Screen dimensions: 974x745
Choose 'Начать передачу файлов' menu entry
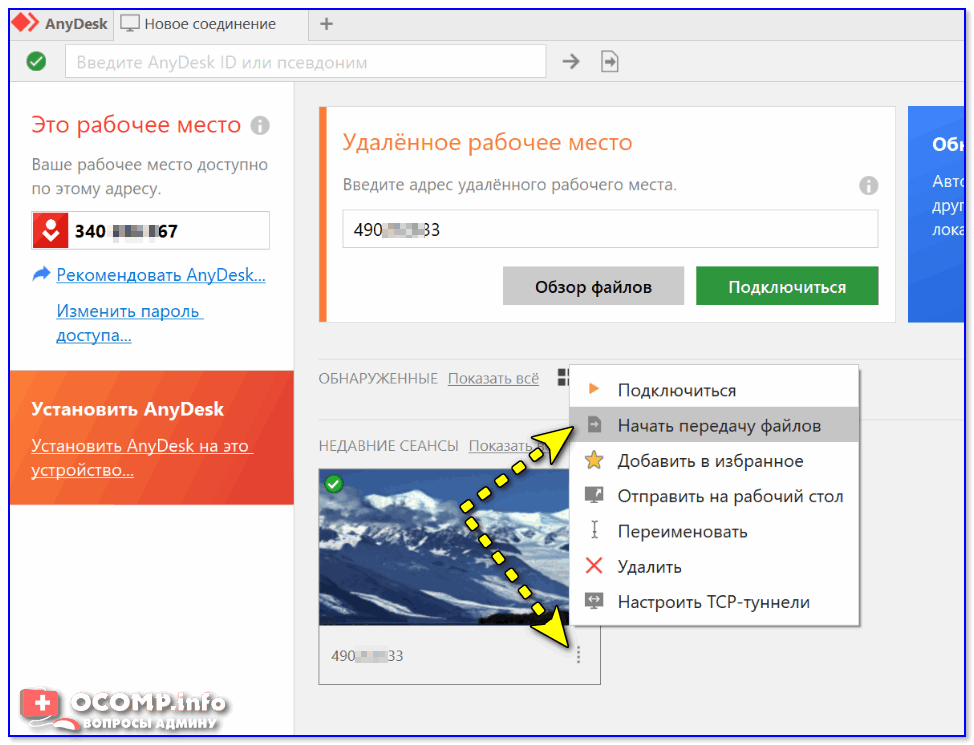click(718, 425)
